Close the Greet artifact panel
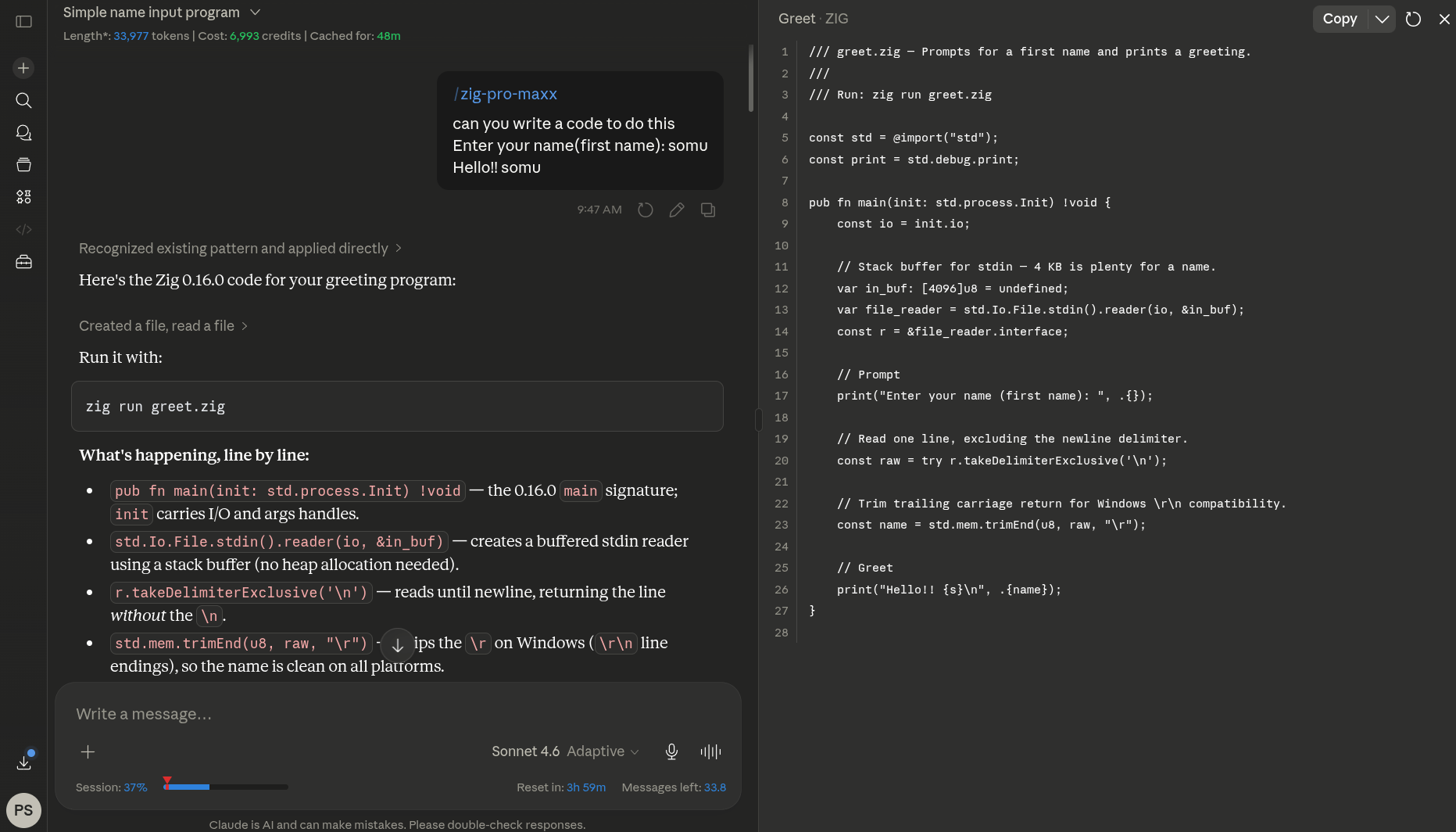1456x832 pixels. click(1444, 19)
